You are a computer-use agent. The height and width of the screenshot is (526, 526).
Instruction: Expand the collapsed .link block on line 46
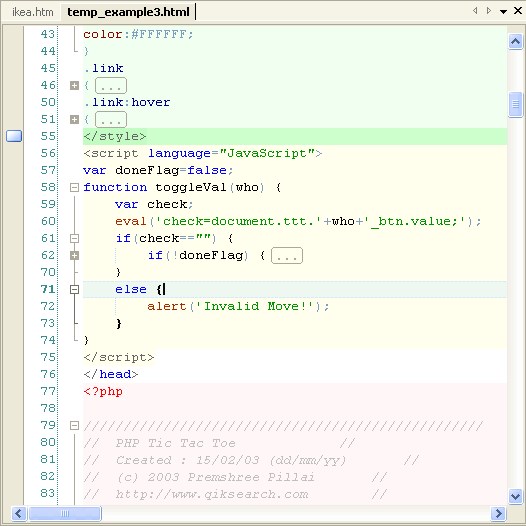tap(74, 86)
